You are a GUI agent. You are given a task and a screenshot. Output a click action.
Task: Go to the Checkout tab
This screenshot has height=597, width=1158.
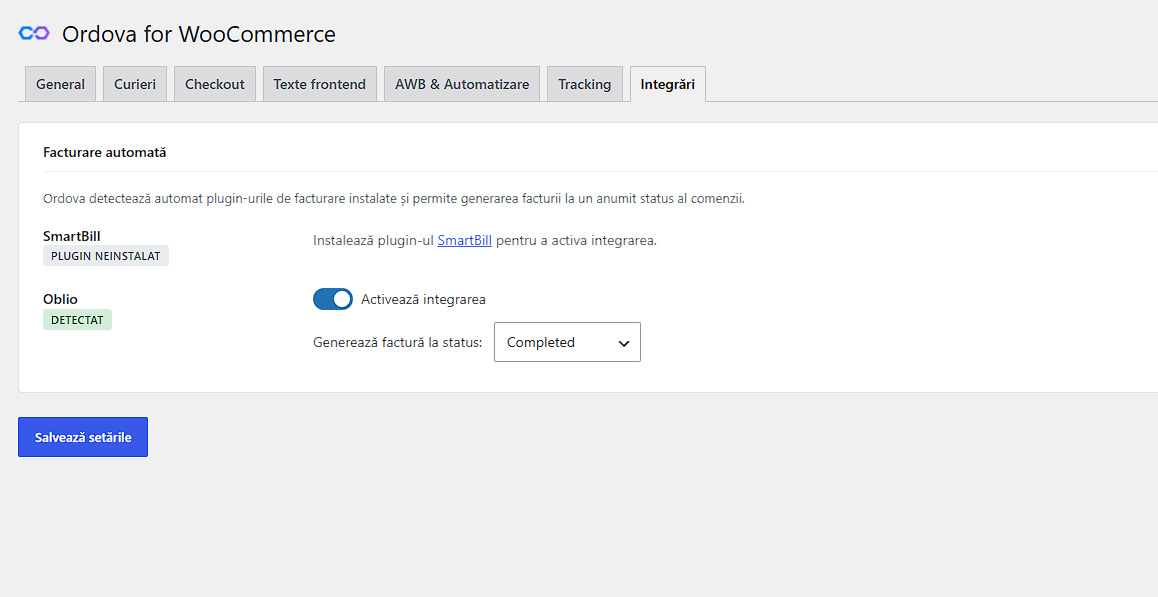215,84
